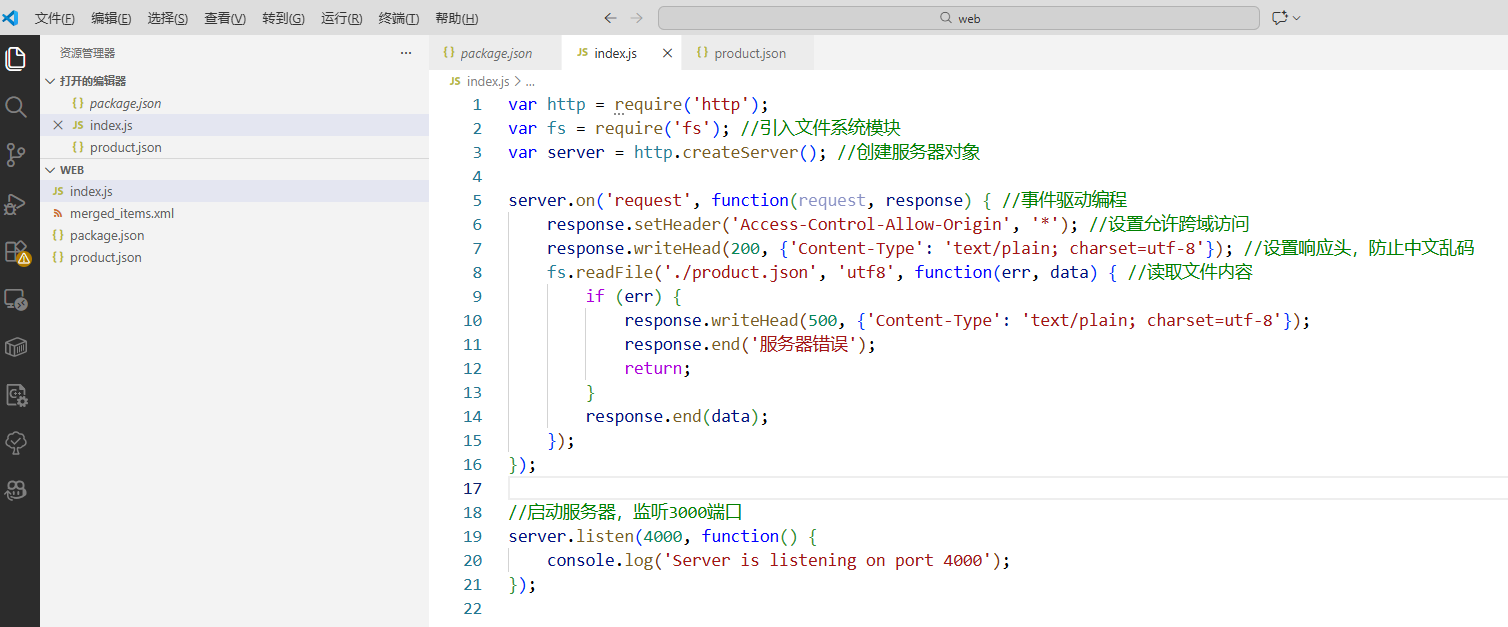Open the Remote Explorer view
Viewport: 1508px width, 627px height.
[16, 299]
